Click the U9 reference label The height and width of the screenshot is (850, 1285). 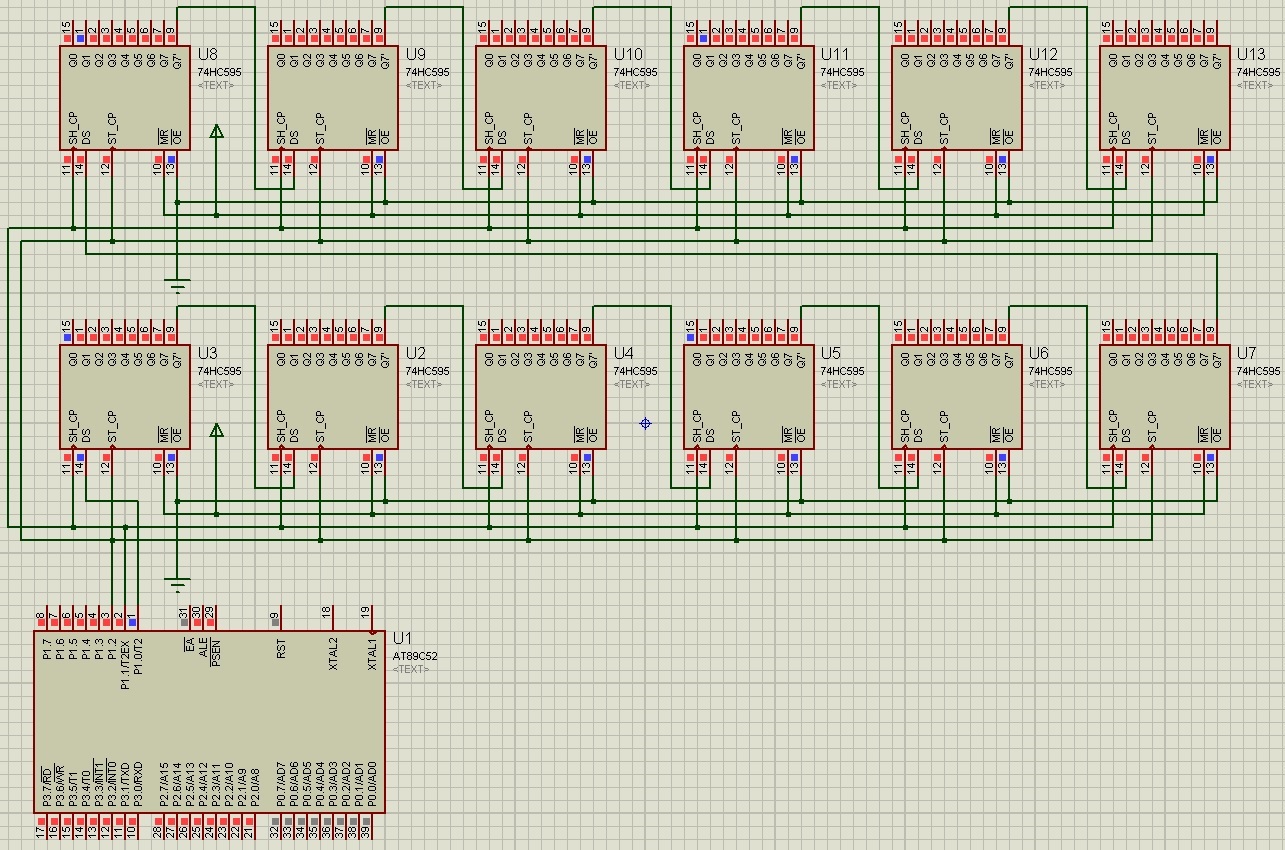click(415, 54)
